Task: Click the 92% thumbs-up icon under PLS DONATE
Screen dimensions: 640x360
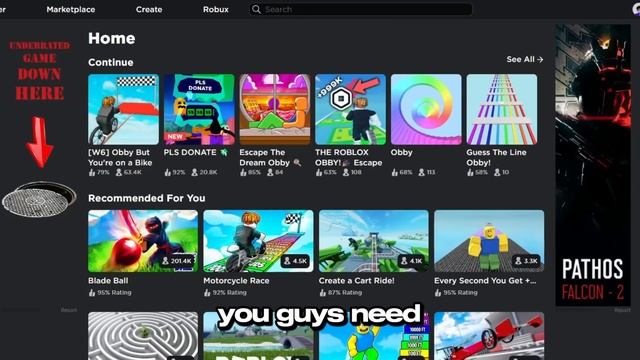Action: 168,173
